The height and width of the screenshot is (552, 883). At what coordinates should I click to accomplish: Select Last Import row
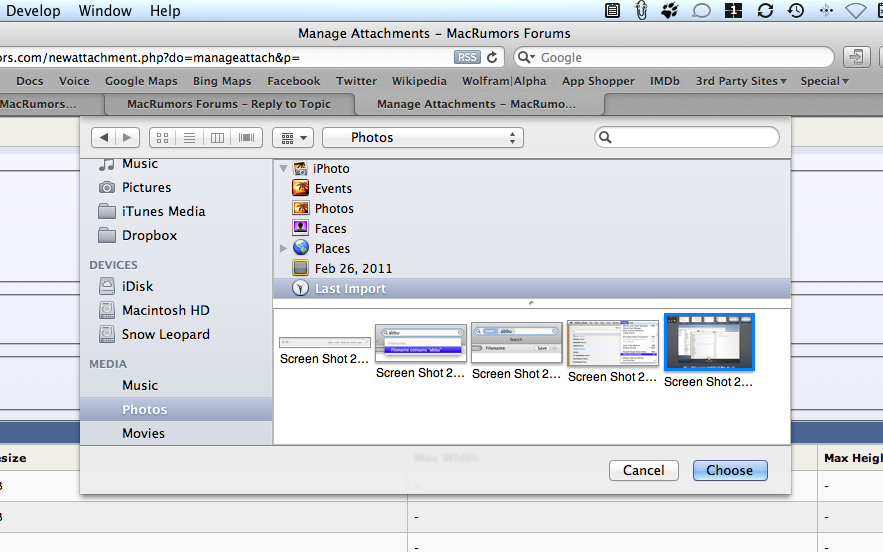point(532,288)
